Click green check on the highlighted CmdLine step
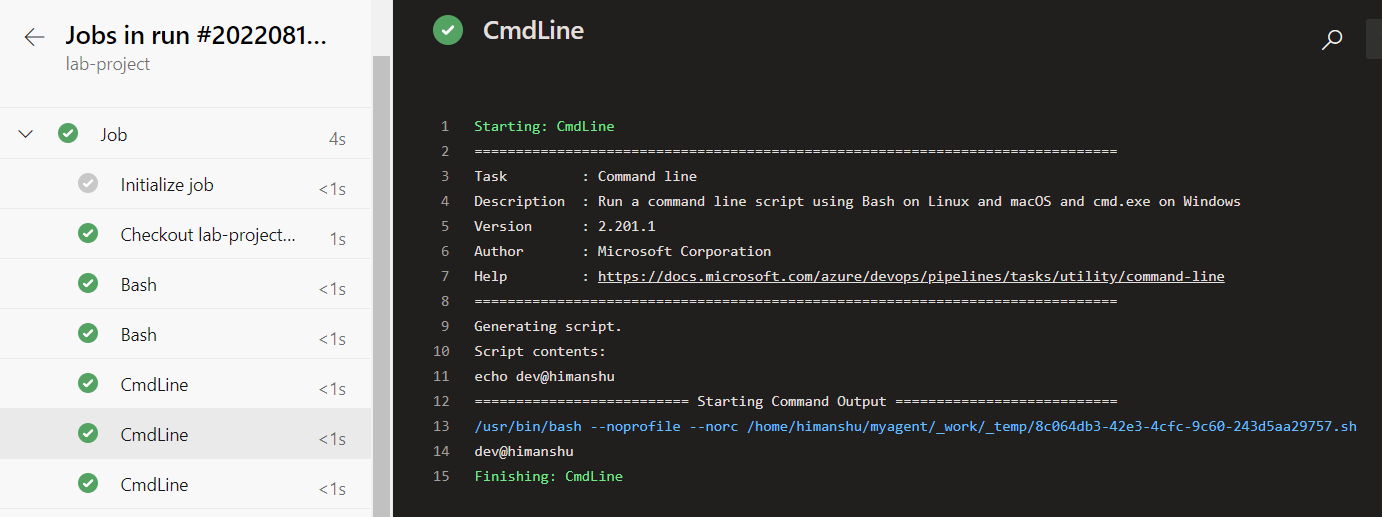The width and height of the screenshot is (1382, 517). point(88,433)
